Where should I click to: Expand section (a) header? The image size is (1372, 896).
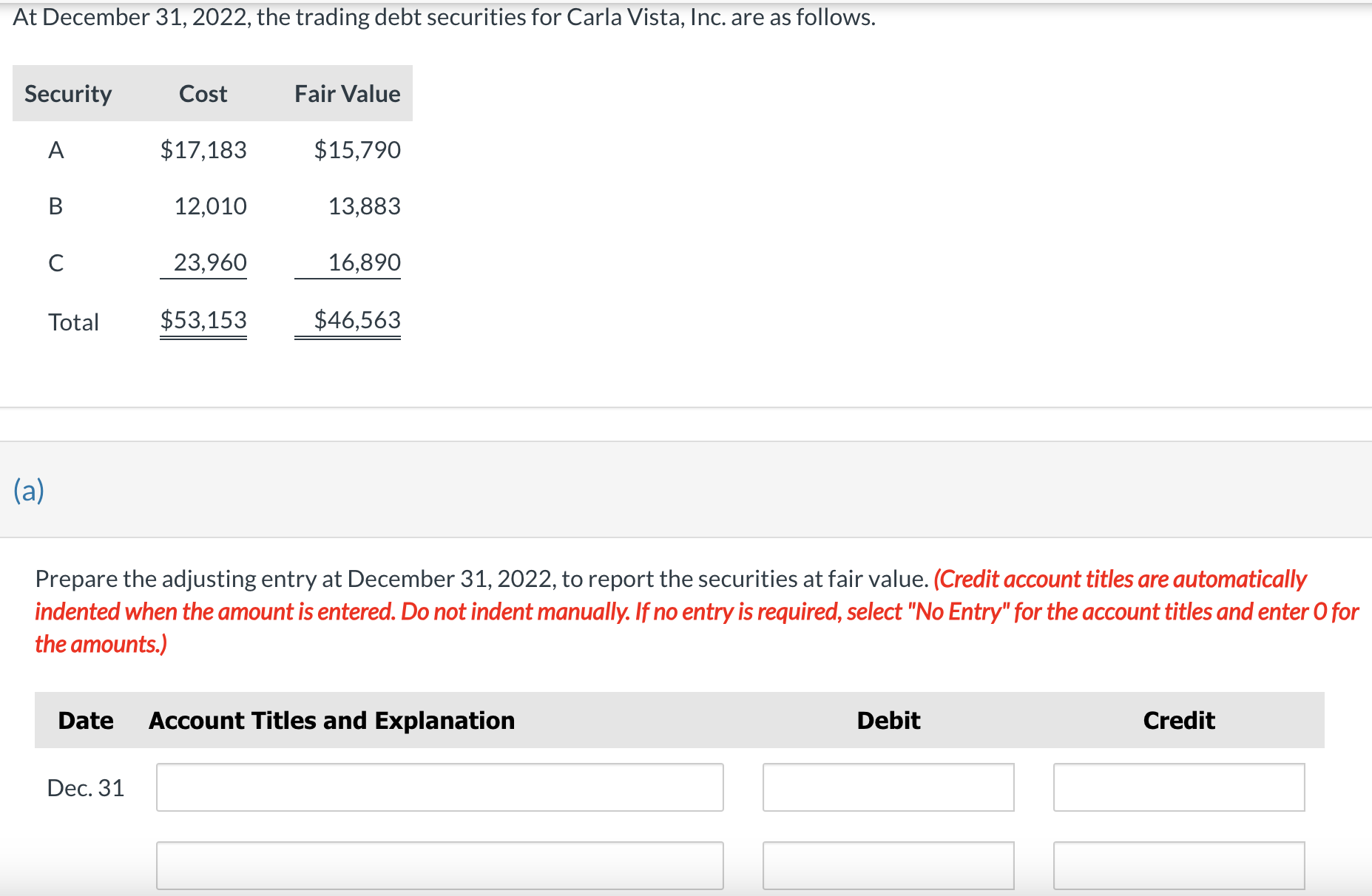pyautogui.click(x=29, y=489)
